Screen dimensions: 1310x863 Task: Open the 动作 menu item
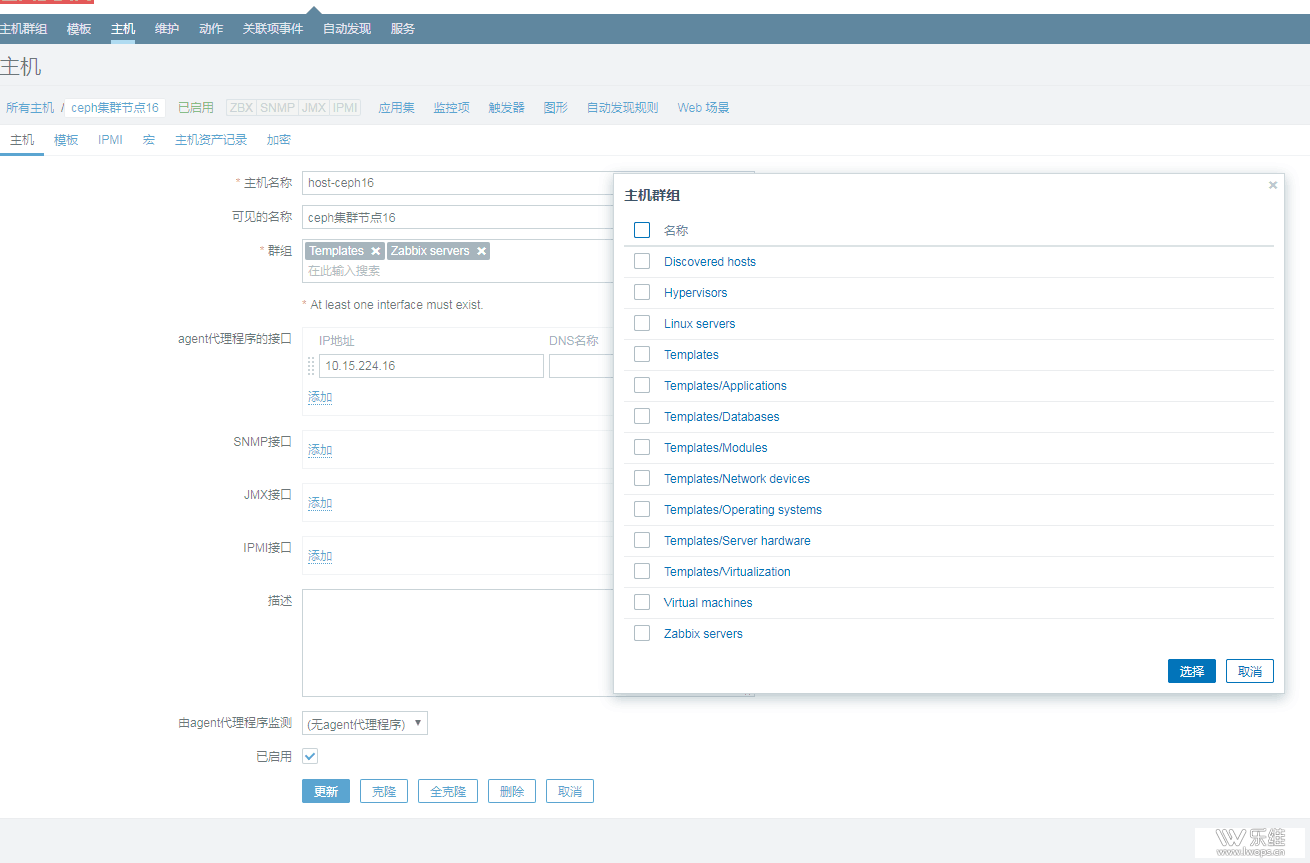pyautogui.click(x=211, y=29)
